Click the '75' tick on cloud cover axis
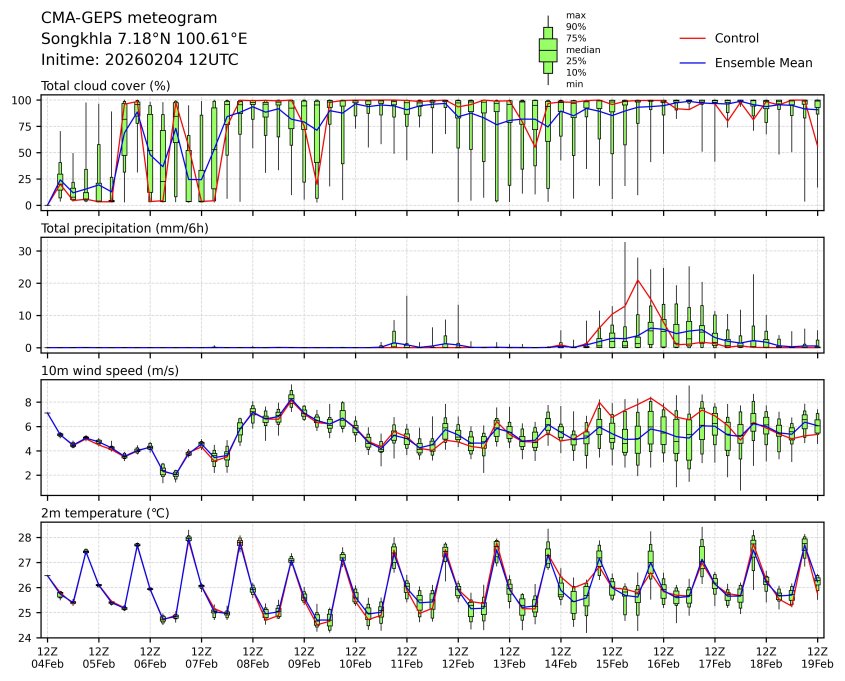This screenshot has height=681, width=845. (26, 127)
